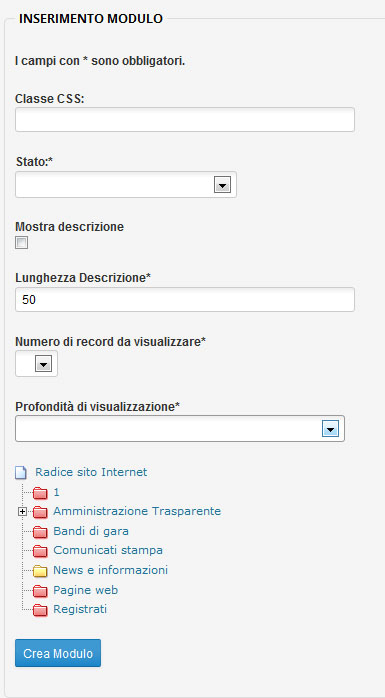385x698 pixels.
Task: Open the Bandi di gara link
Action: click(91, 531)
